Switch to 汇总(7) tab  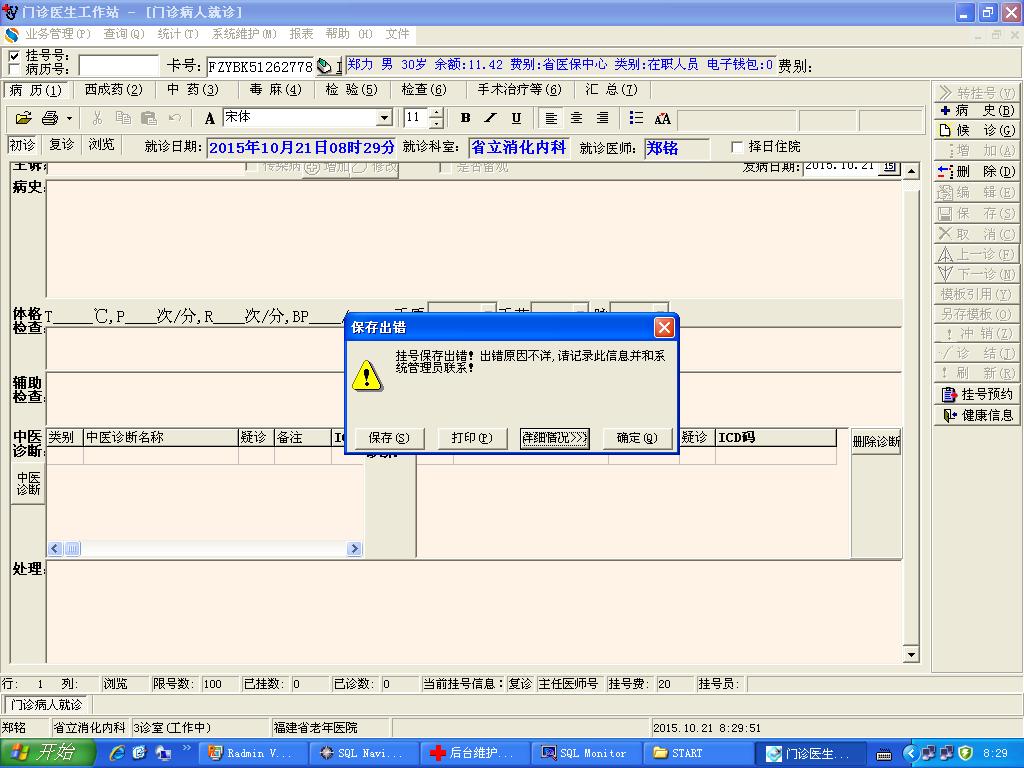[611, 89]
